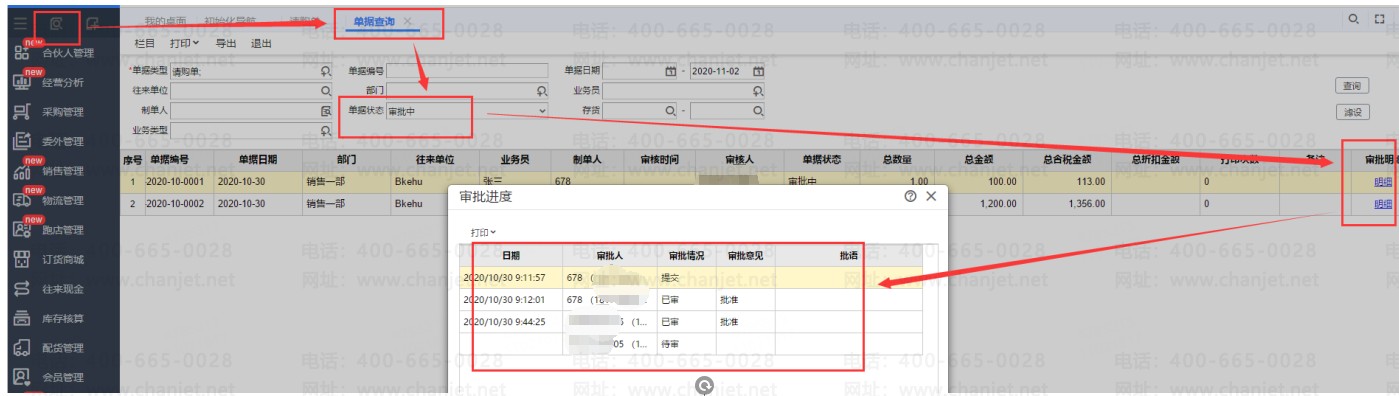The height and width of the screenshot is (396, 1399).
Task: Click 退出 in the toolbar
Action: click(261, 43)
